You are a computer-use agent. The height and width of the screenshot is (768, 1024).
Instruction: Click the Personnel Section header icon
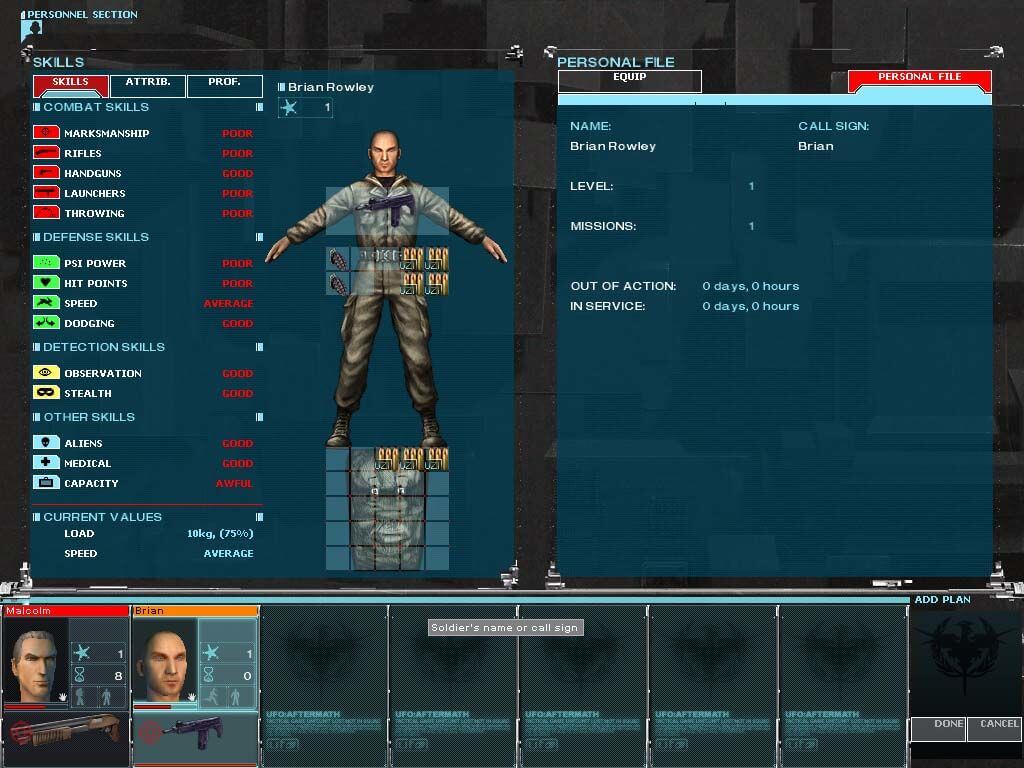point(31,29)
